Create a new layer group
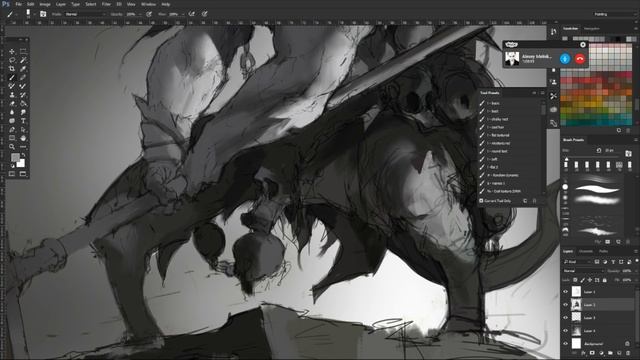The height and width of the screenshot is (360, 640). coord(611,353)
